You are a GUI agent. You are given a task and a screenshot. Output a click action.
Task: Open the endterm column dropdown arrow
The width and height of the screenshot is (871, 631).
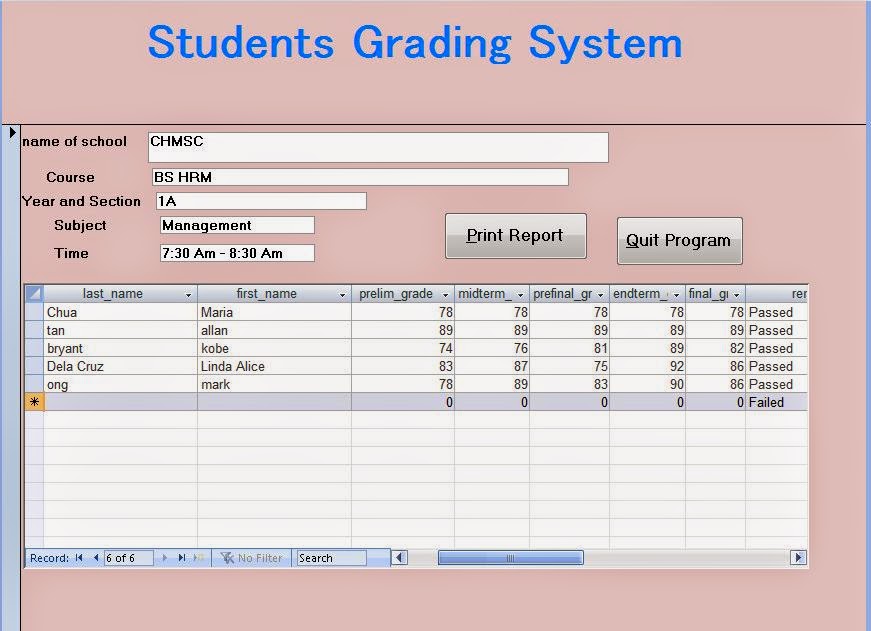[678, 293]
